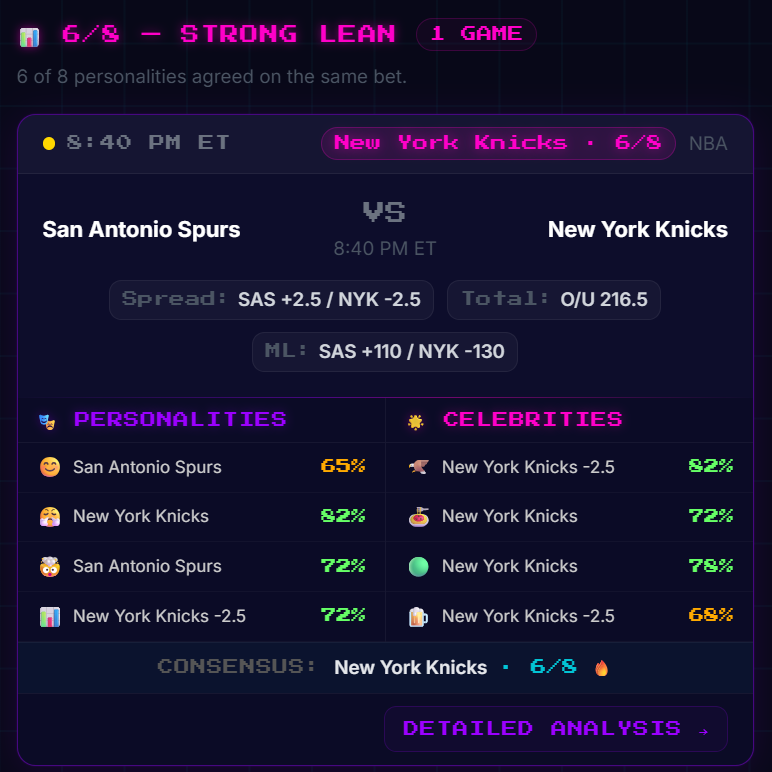Click the exploding head emoji for San Antonio Spurs 72%
This screenshot has width=772, height=772.
click(x=50, y=566)
